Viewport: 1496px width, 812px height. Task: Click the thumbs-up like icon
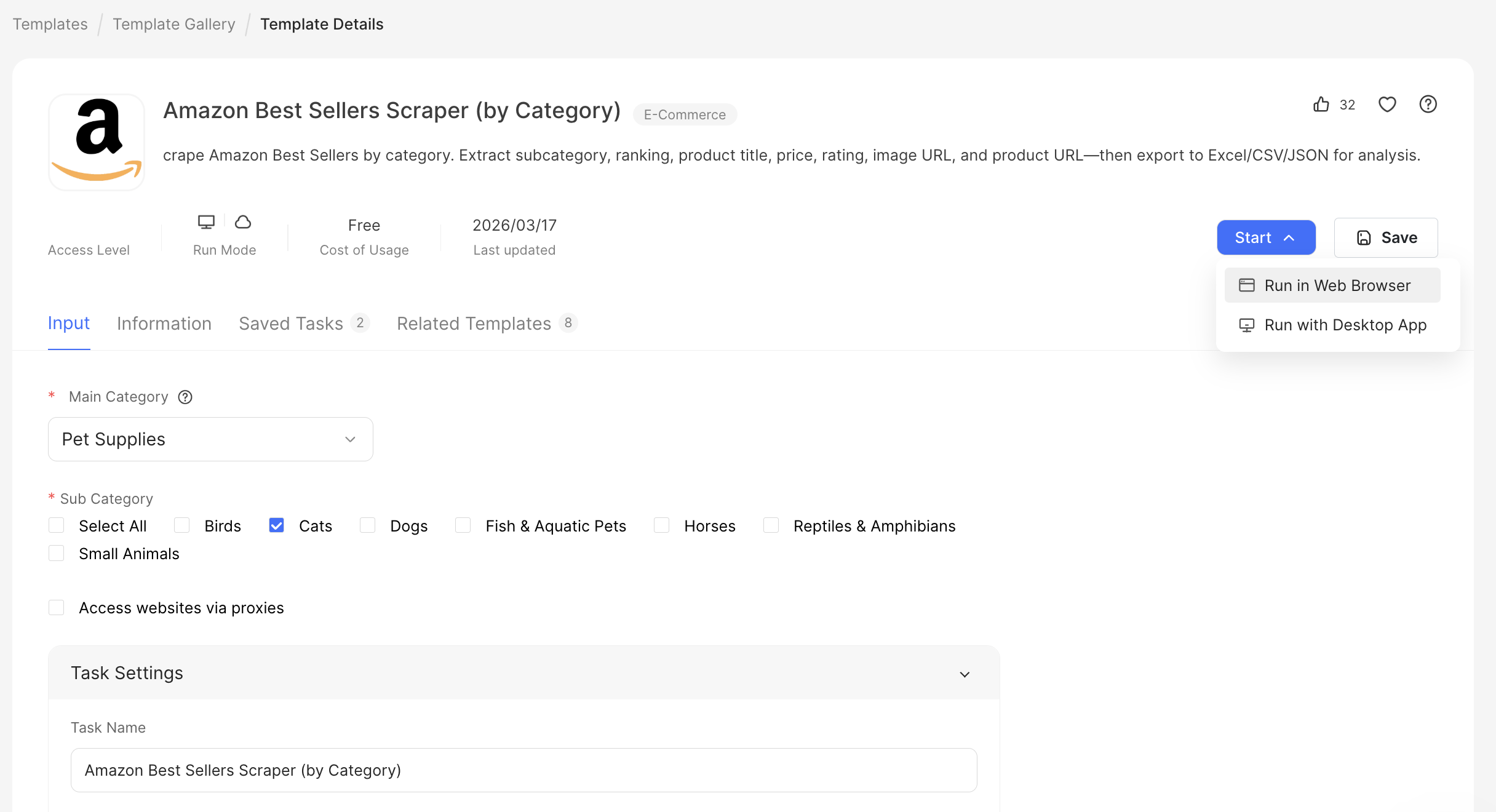click(x=1321, y=105)
